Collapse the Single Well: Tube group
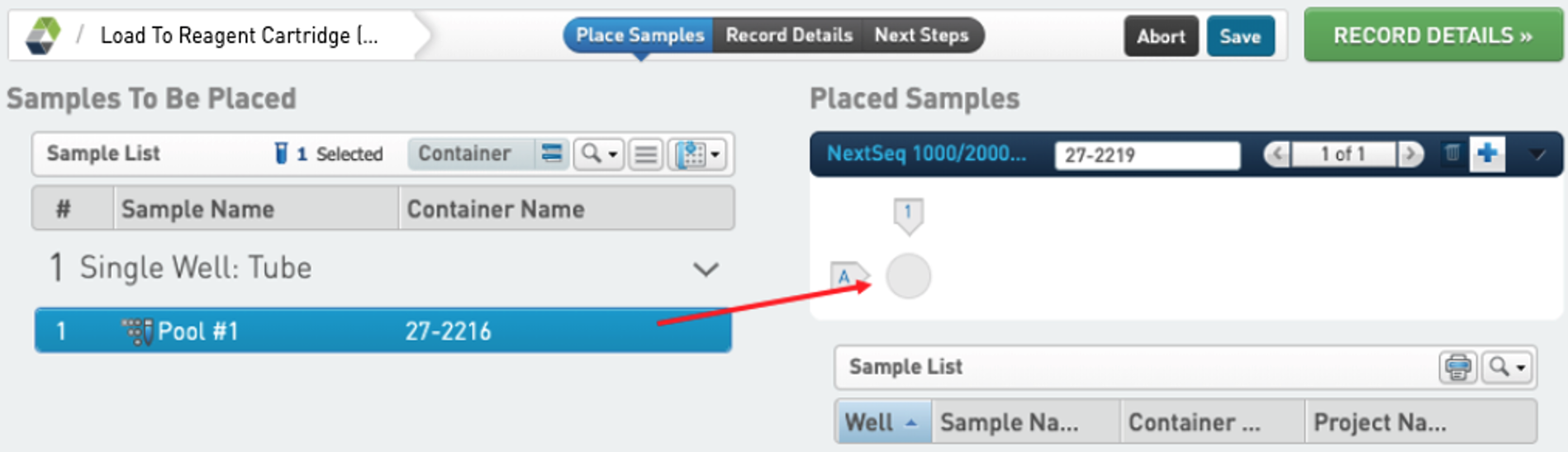The image size is (1568, 452). pos(706,269)
